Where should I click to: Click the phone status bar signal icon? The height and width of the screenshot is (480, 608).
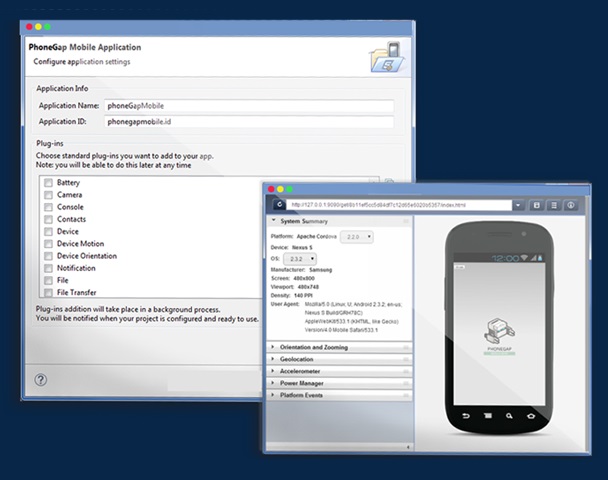click(533, 258)
